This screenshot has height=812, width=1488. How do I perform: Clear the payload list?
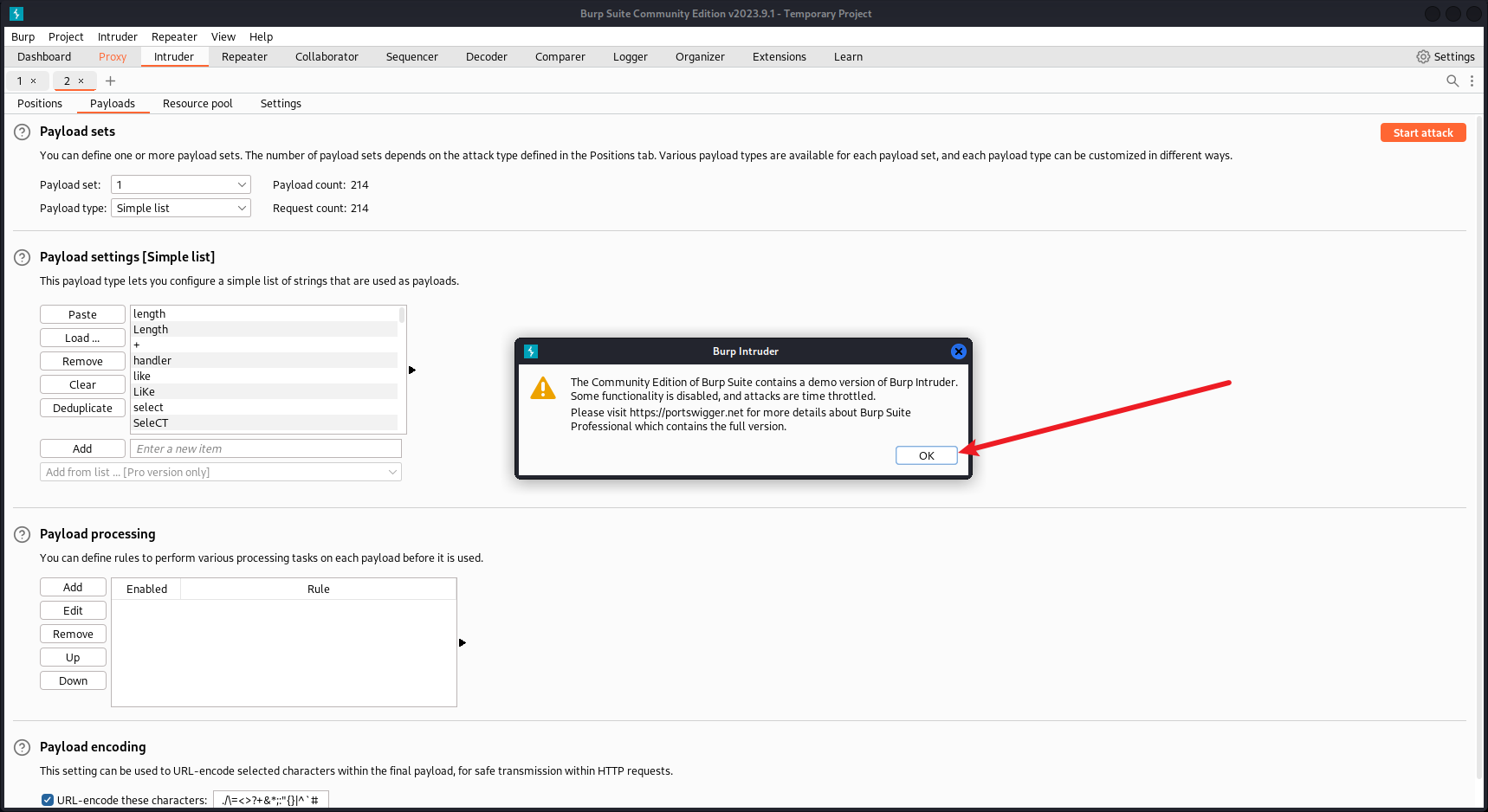point(82,384)
